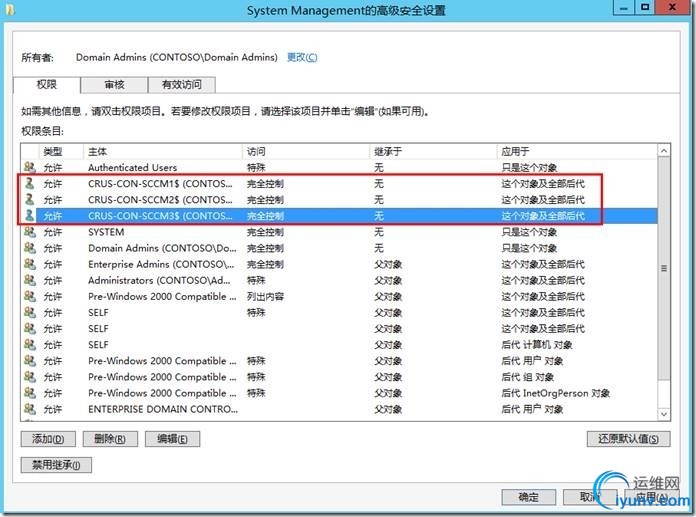Select SELF row applied to 后代 计算机 对象
Screen dimensions: 696x517
340,344
